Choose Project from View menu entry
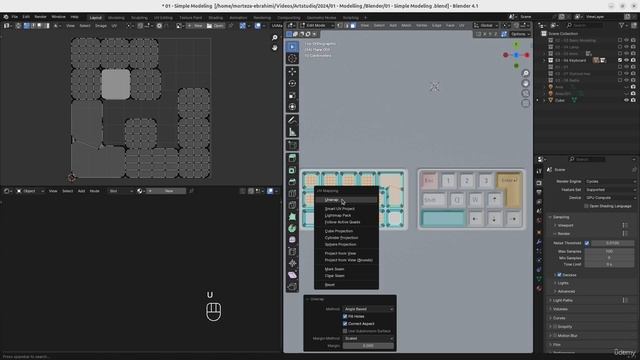 tap(346, 253)
